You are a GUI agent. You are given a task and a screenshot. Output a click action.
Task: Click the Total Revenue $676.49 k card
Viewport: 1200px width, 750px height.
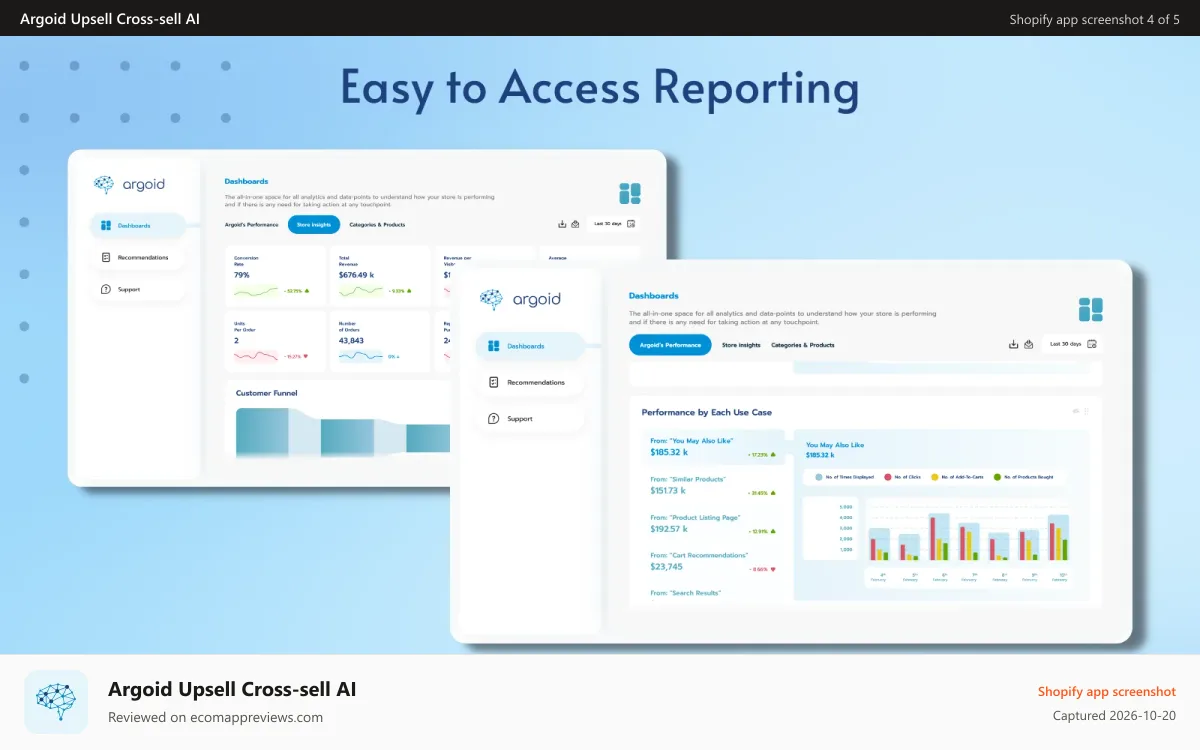(x=380, y=275)
